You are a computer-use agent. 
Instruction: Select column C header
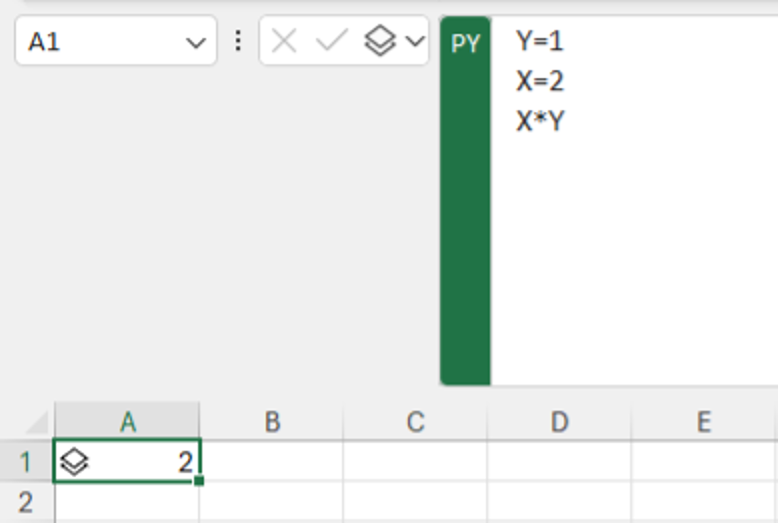[415, 422]
